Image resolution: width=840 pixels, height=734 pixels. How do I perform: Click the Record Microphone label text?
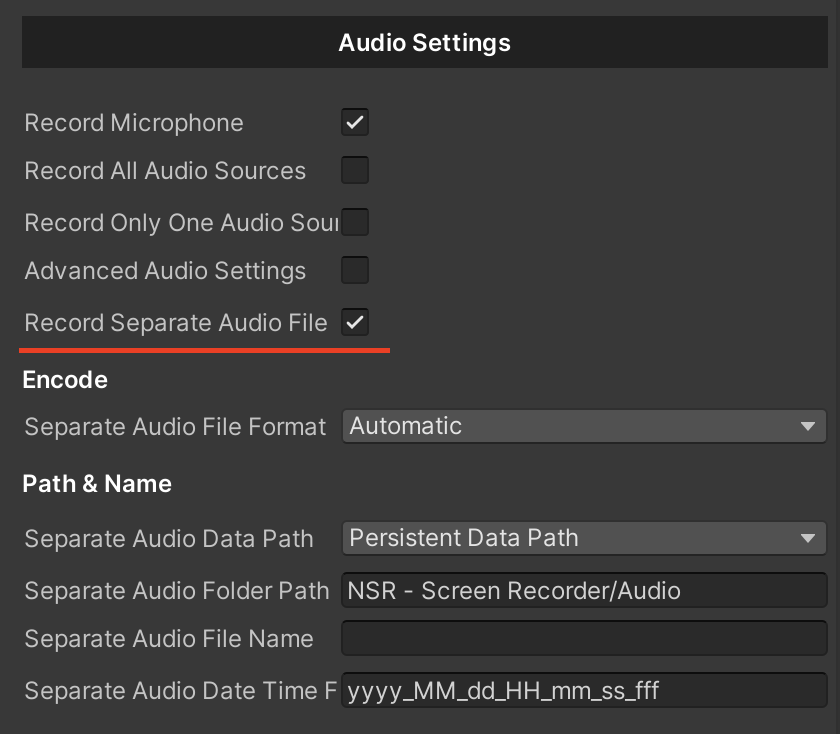[134, 123]
